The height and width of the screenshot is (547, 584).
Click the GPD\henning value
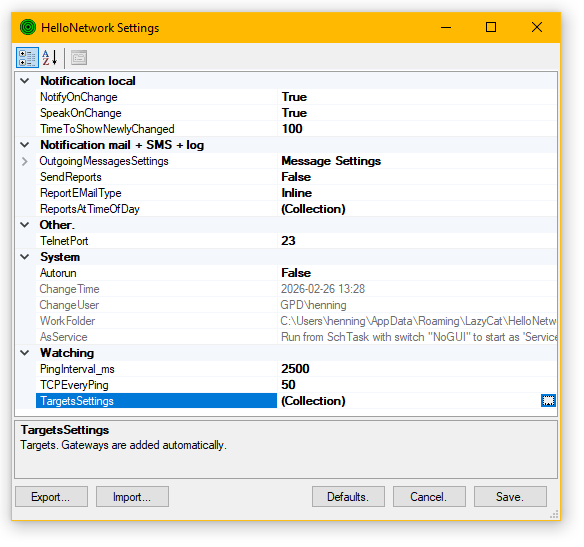point(314,305)
